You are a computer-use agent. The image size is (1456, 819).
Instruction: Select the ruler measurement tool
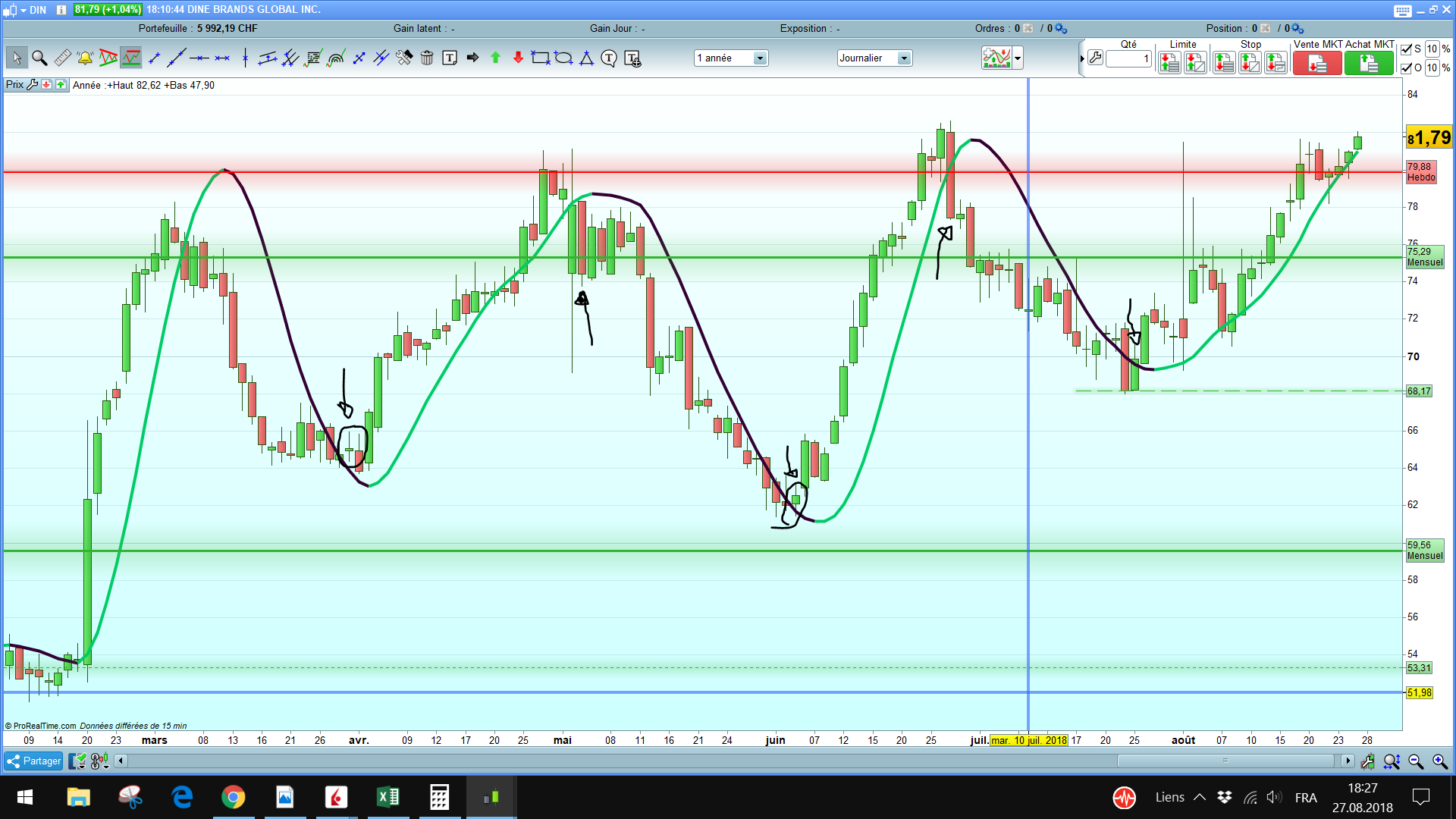(63, 58)
